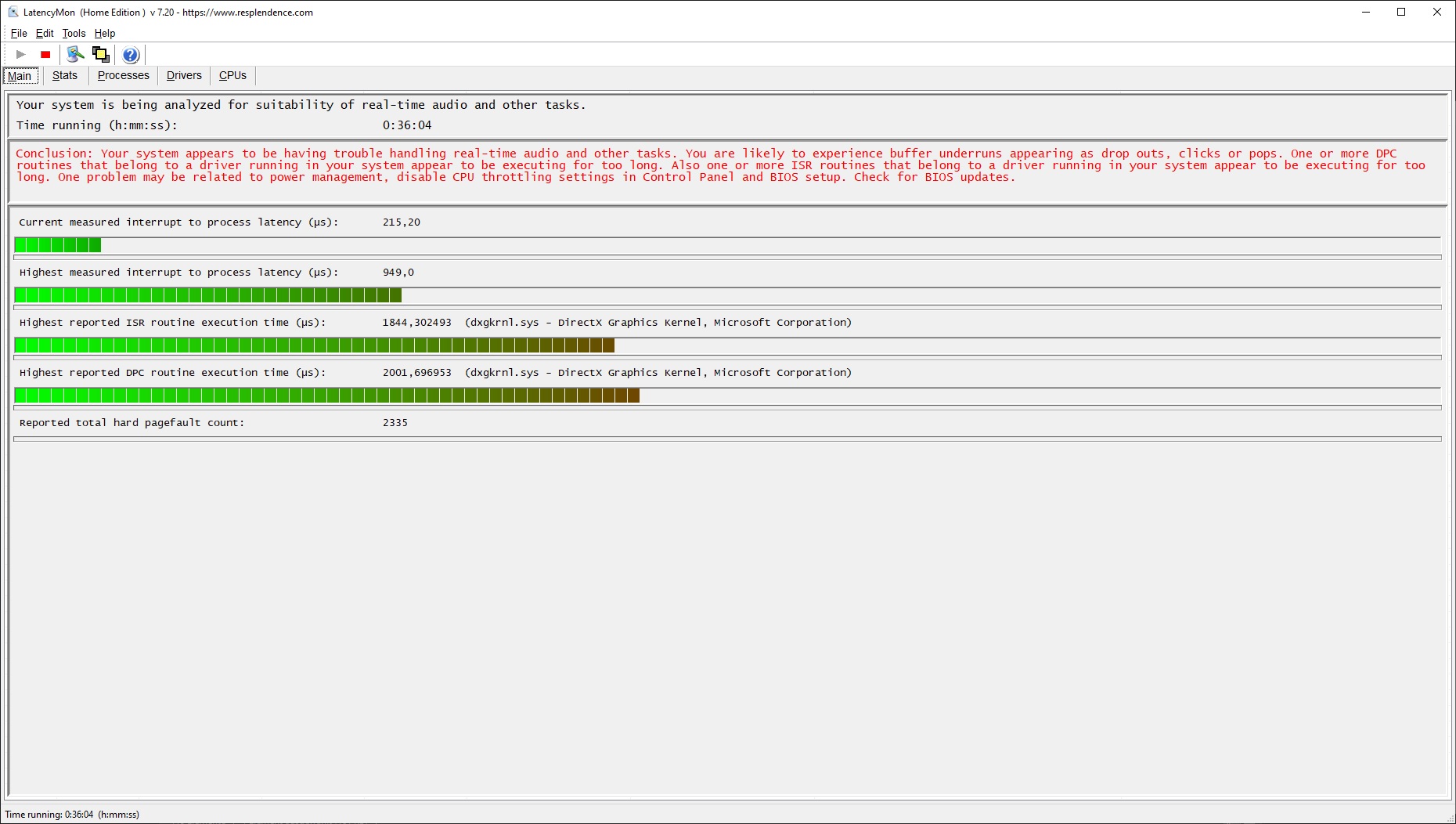Click the LatencyMon window title text
This screenshot has height=824, width=1456.
168,13
